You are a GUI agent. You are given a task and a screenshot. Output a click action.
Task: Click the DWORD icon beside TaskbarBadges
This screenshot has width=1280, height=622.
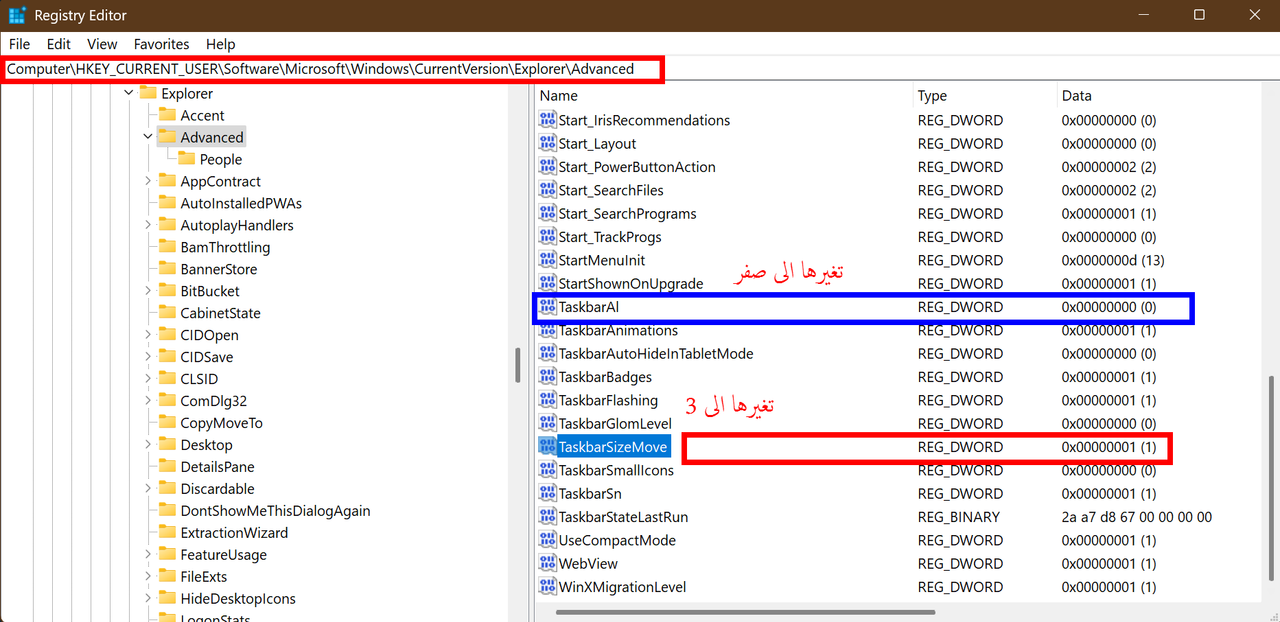(x=547, y=377)
